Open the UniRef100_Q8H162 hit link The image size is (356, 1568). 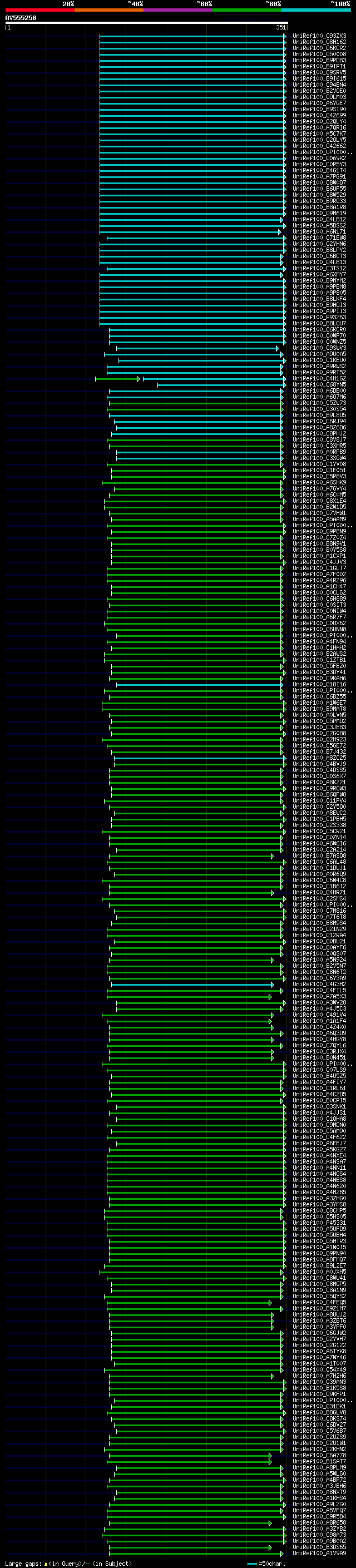[x=319, y=42]
